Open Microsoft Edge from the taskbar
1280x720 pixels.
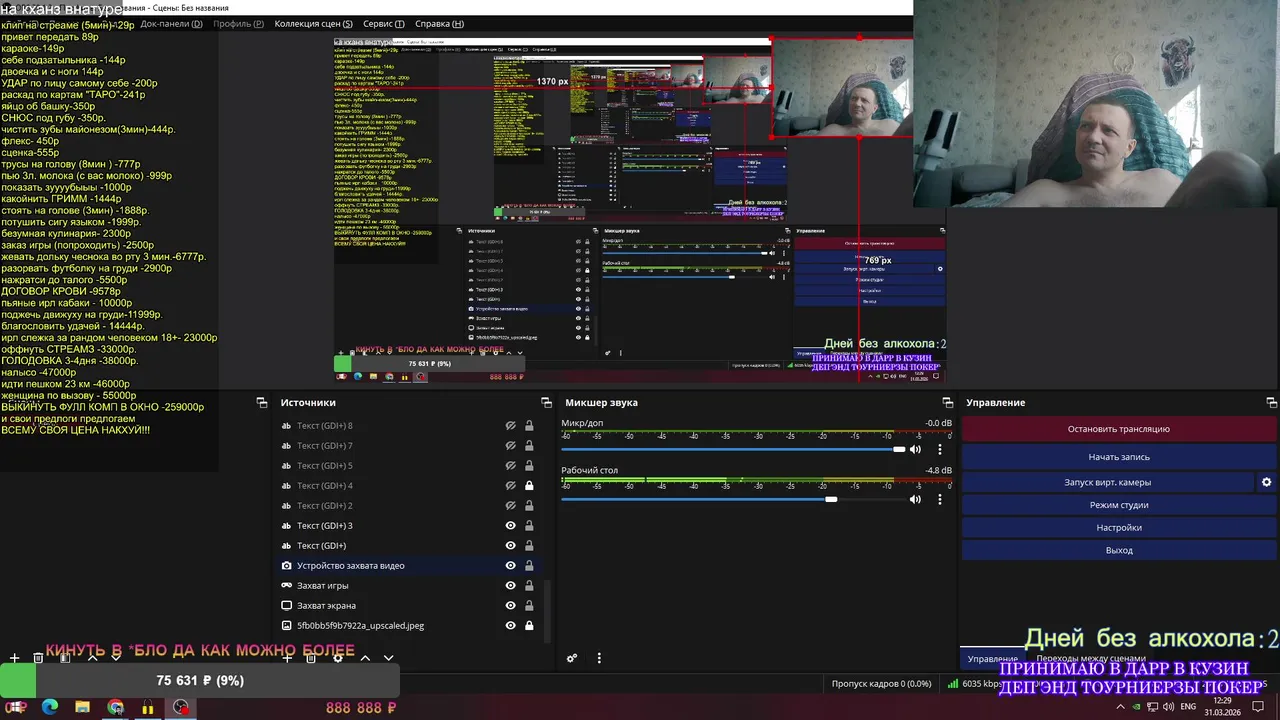[x=50, y=708]
